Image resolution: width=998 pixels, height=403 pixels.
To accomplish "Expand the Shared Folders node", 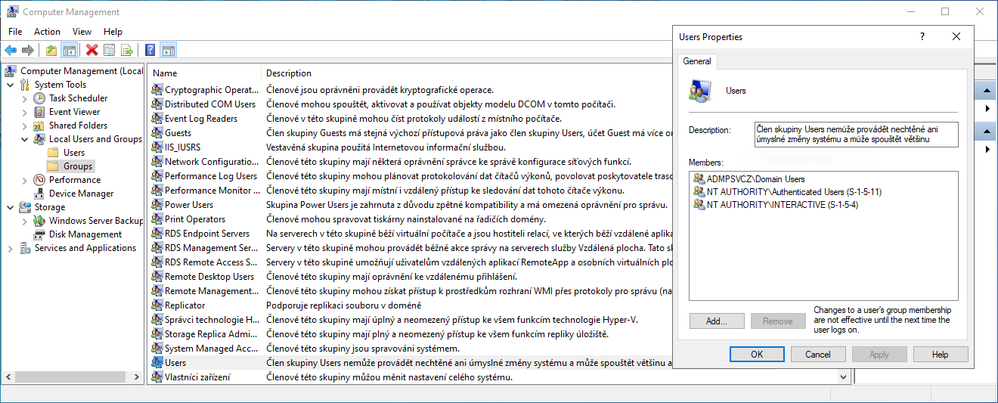I will coord(24,125).
